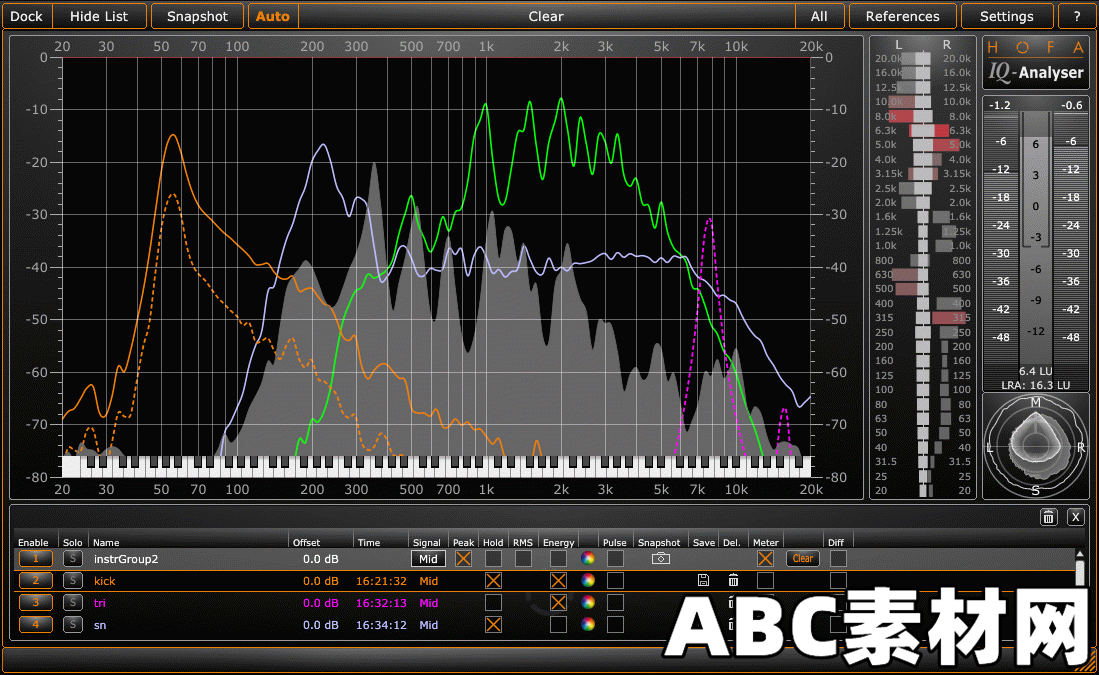The image size is (1099, 675).
Task: Open help via the question mark icon
Action: (1077, 15)
